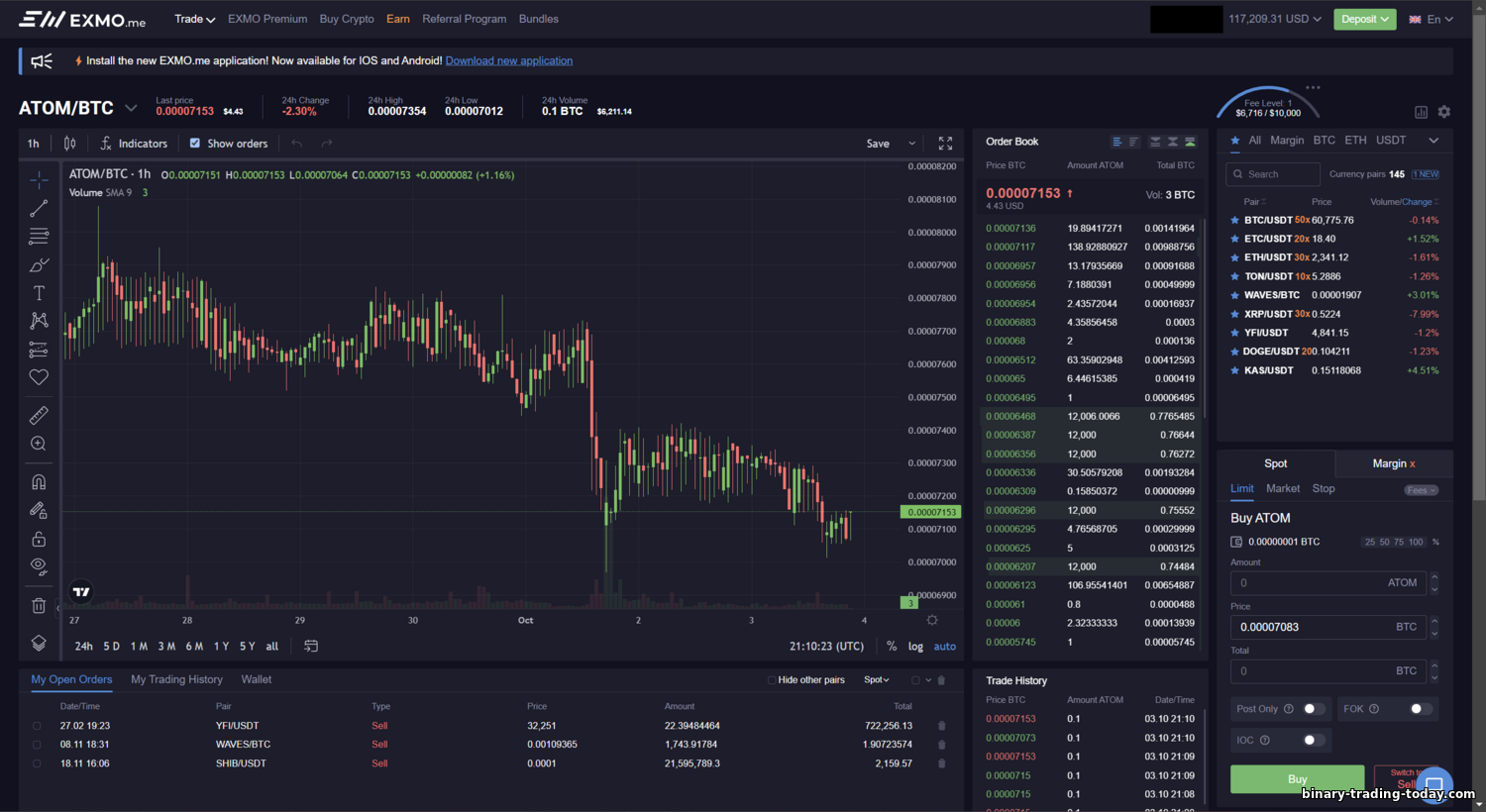Open the heart favorites icon tool

39,377
